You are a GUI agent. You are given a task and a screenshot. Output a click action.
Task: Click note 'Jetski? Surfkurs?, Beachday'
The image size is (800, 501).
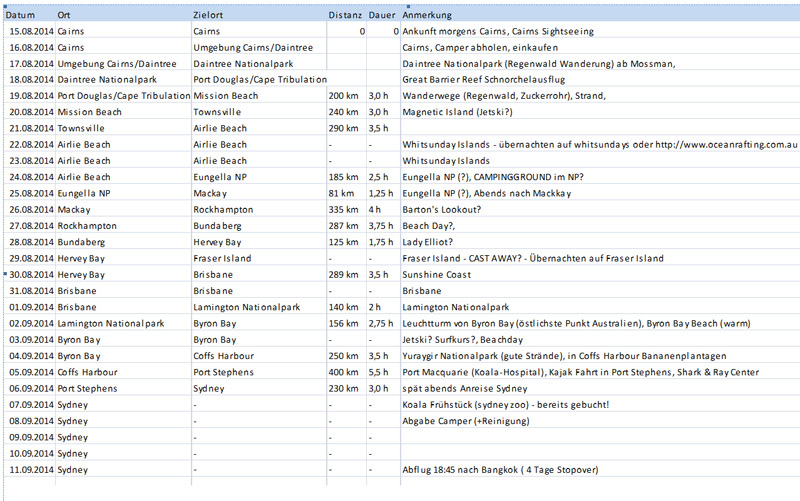(462, 340)
